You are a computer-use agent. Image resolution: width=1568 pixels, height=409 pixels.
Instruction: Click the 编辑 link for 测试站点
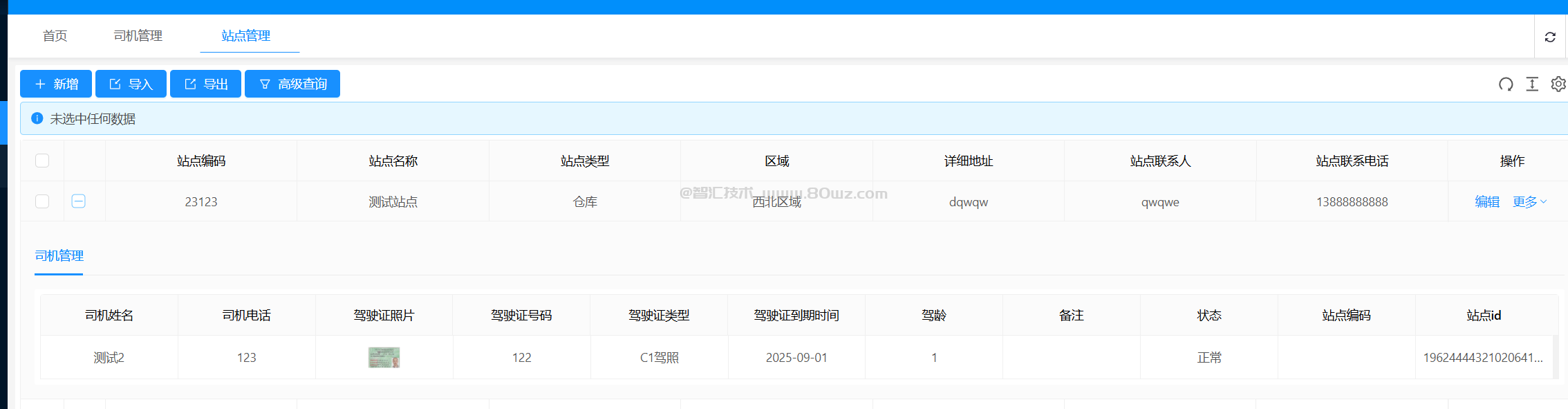click(x=1487, y=202)
